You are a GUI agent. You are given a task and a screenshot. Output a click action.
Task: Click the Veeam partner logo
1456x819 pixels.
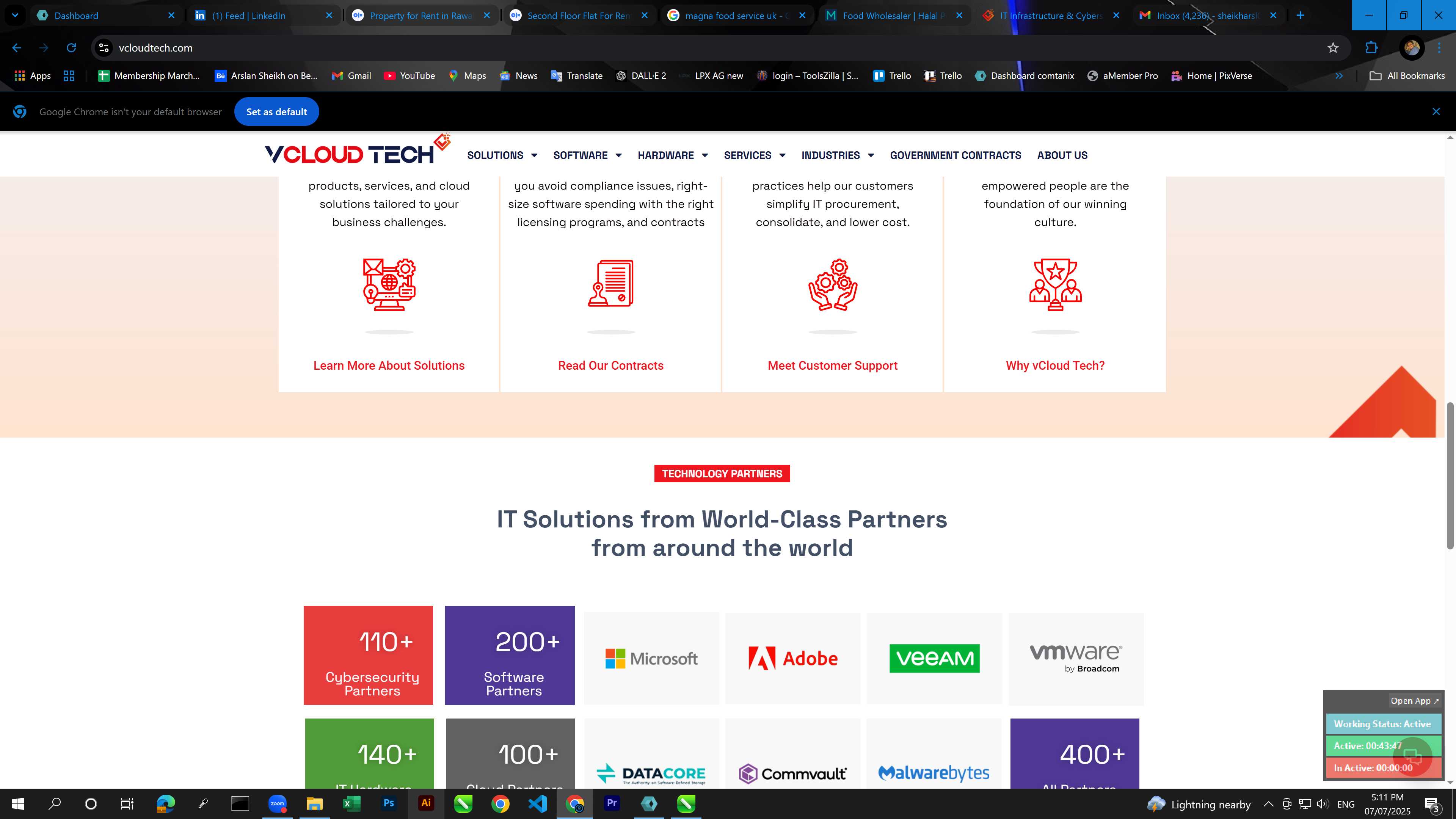click(934, 659)
